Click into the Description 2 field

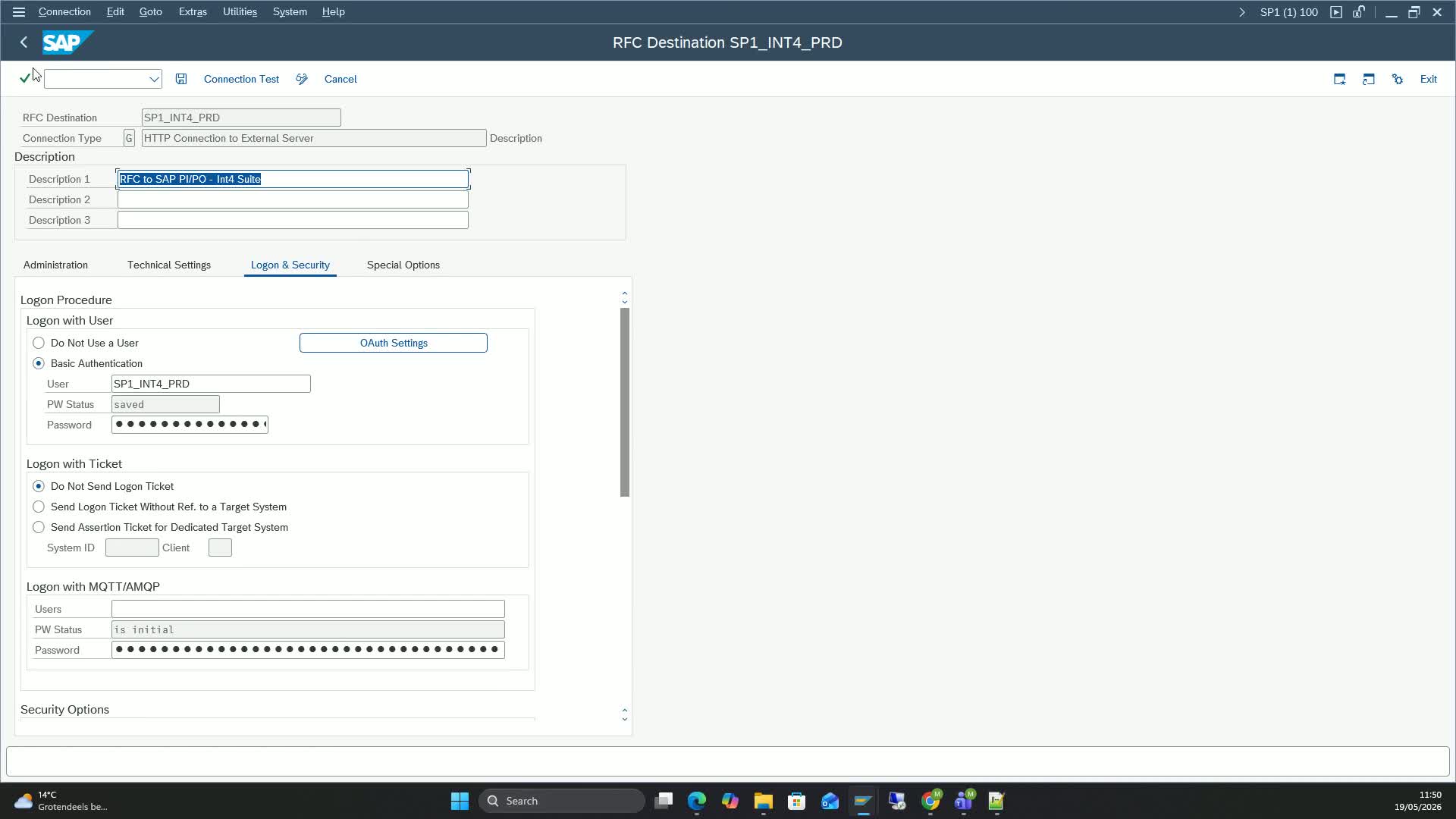[x=293, y=199]
